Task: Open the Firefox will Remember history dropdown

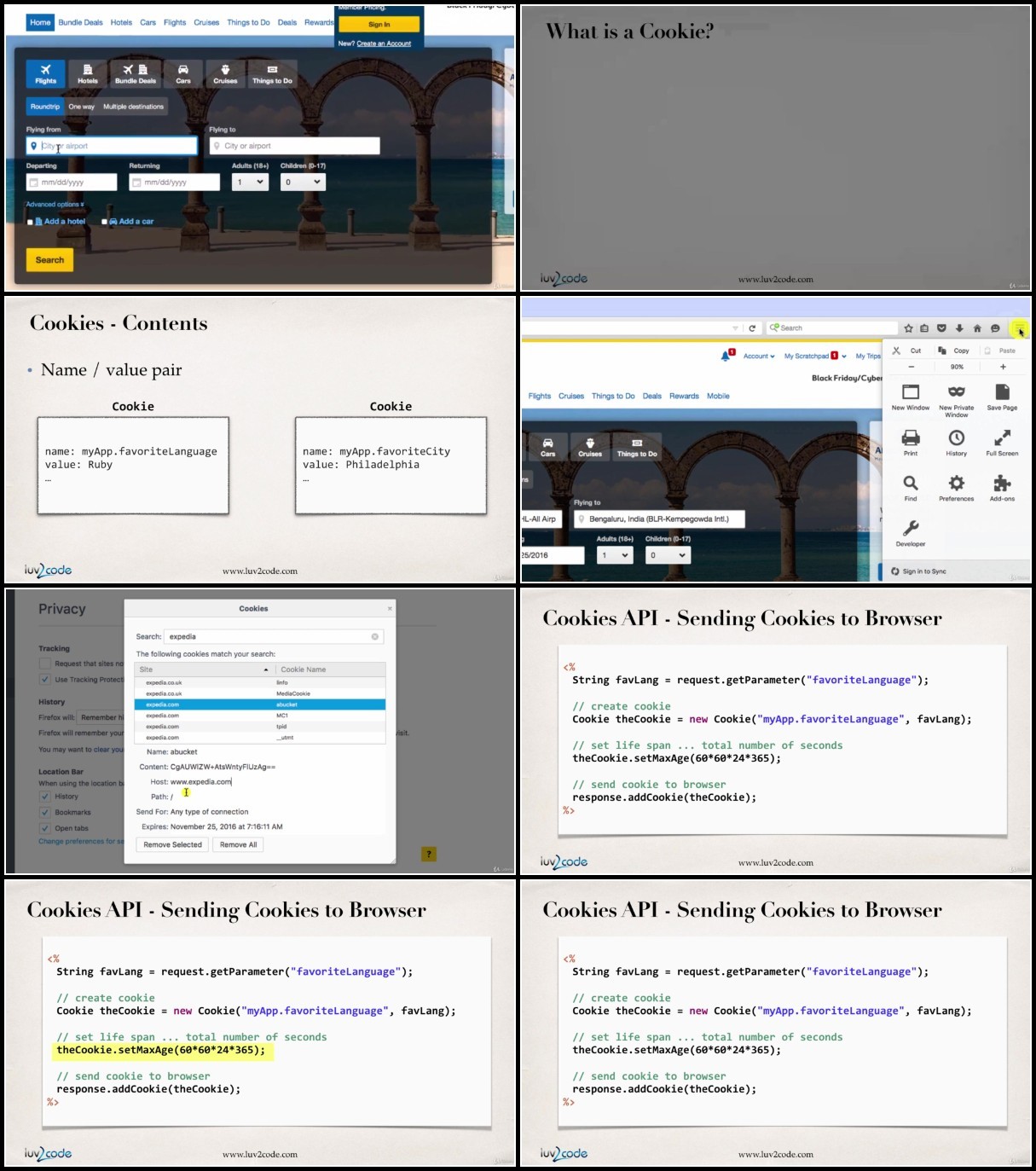Action: 101,717
